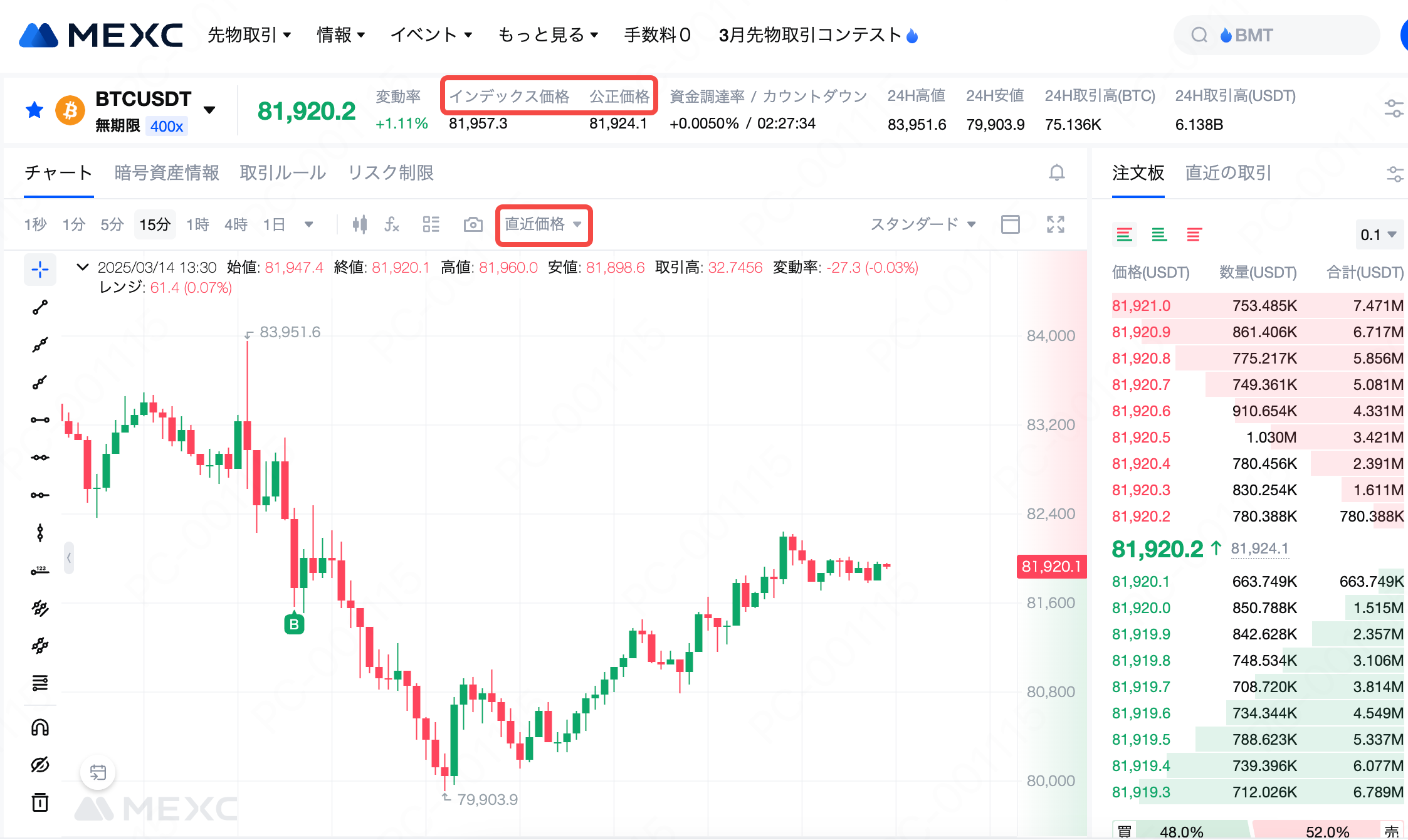1408x840 pixels.
Task: Open the 直近価格 price type dropdown
Action: click(x=544, y=224)
